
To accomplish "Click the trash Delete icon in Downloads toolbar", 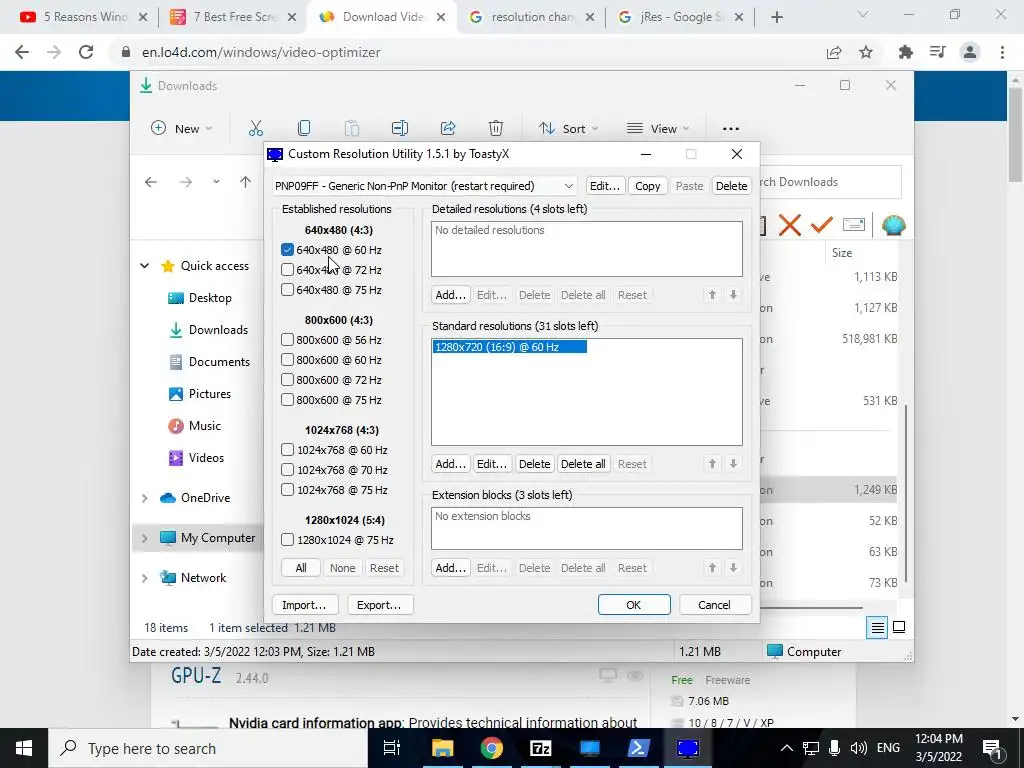I will point(496,128).
